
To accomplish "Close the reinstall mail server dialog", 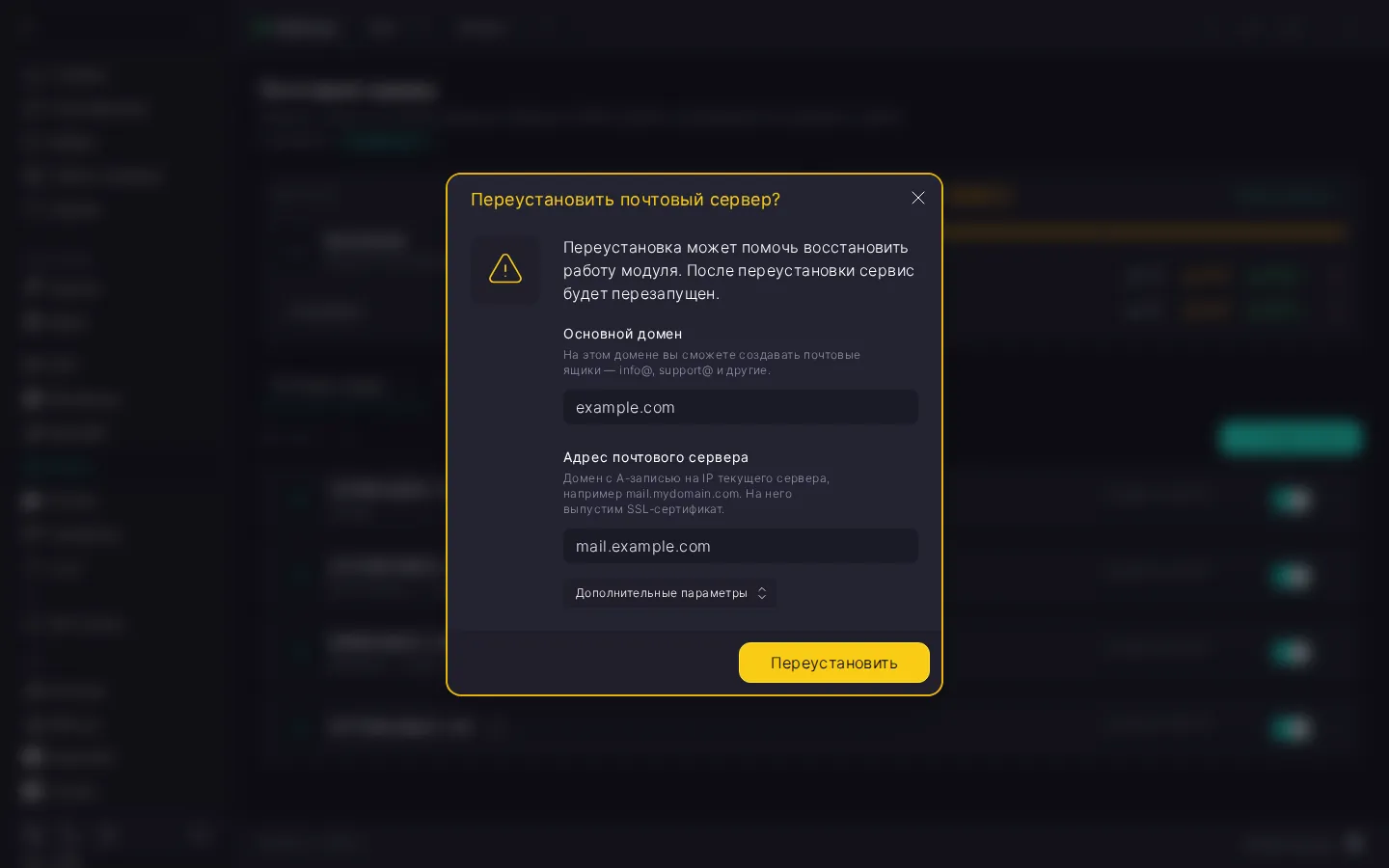I will 917,198.
